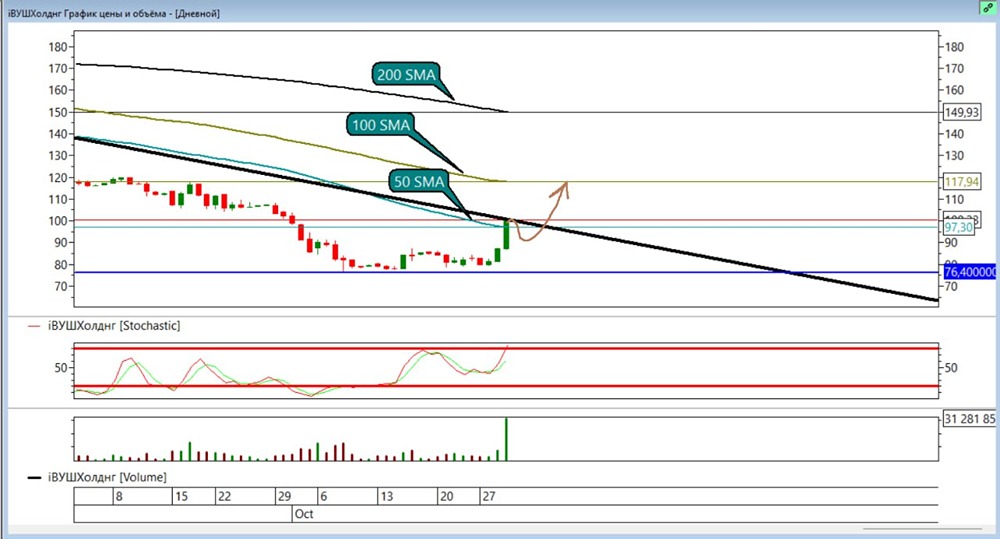Click the Oct month marker on time axis
The width and height of the screenshot is (1000, 539).
(x=304, y=514)
